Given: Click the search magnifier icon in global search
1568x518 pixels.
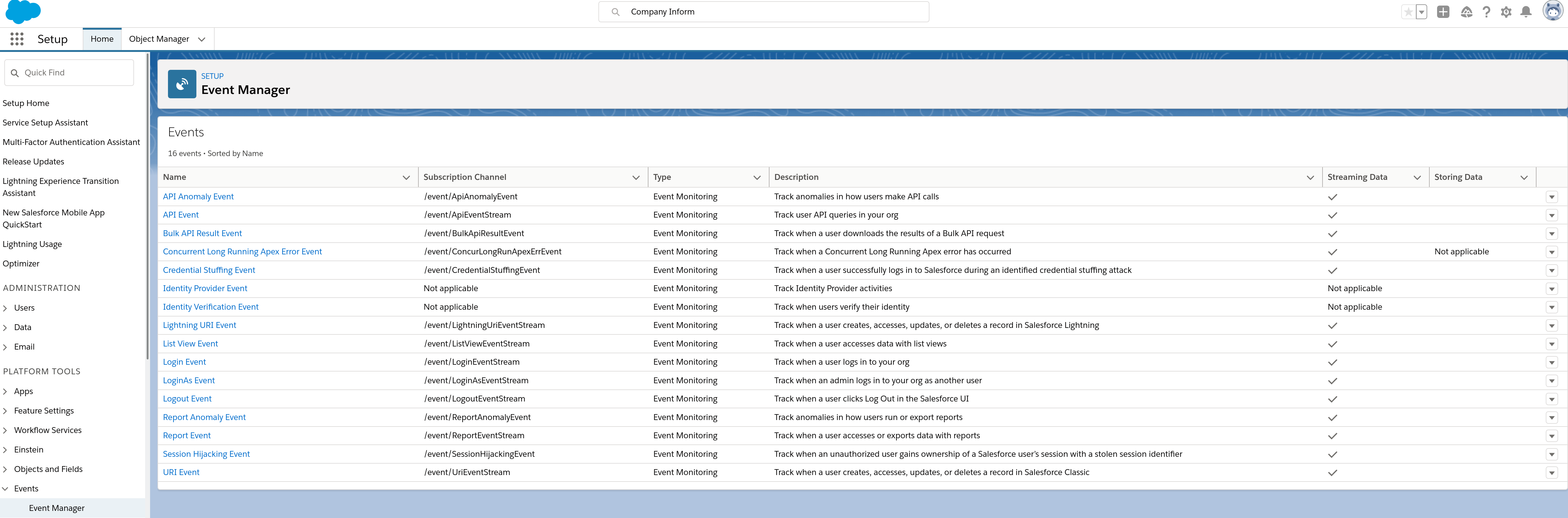Looking at the screenshot, I should tap(615, 11).
